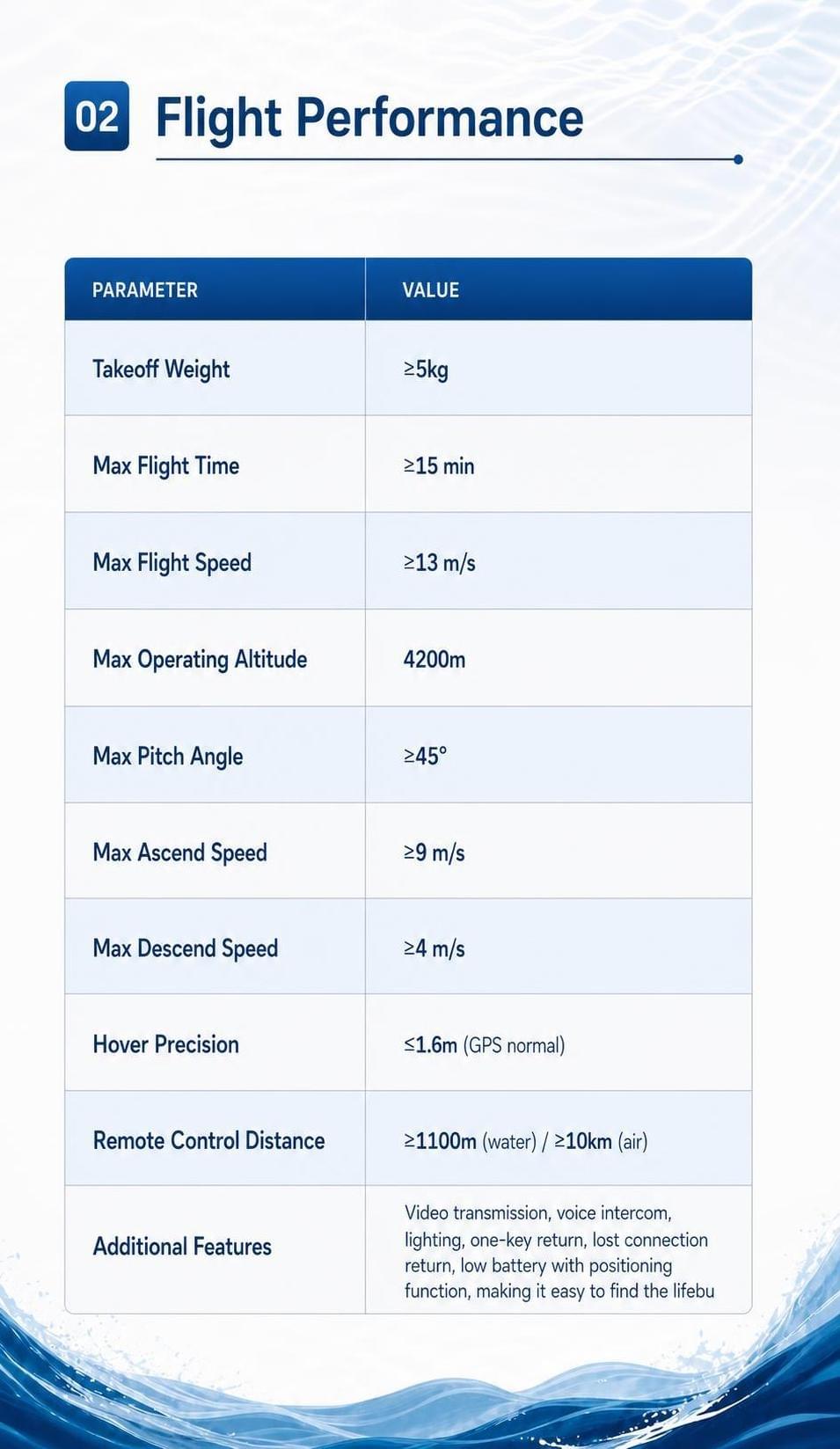The image size is (840, 1449).
Task: Select the Hover Precision label
Action: (x=166, y=1044)
